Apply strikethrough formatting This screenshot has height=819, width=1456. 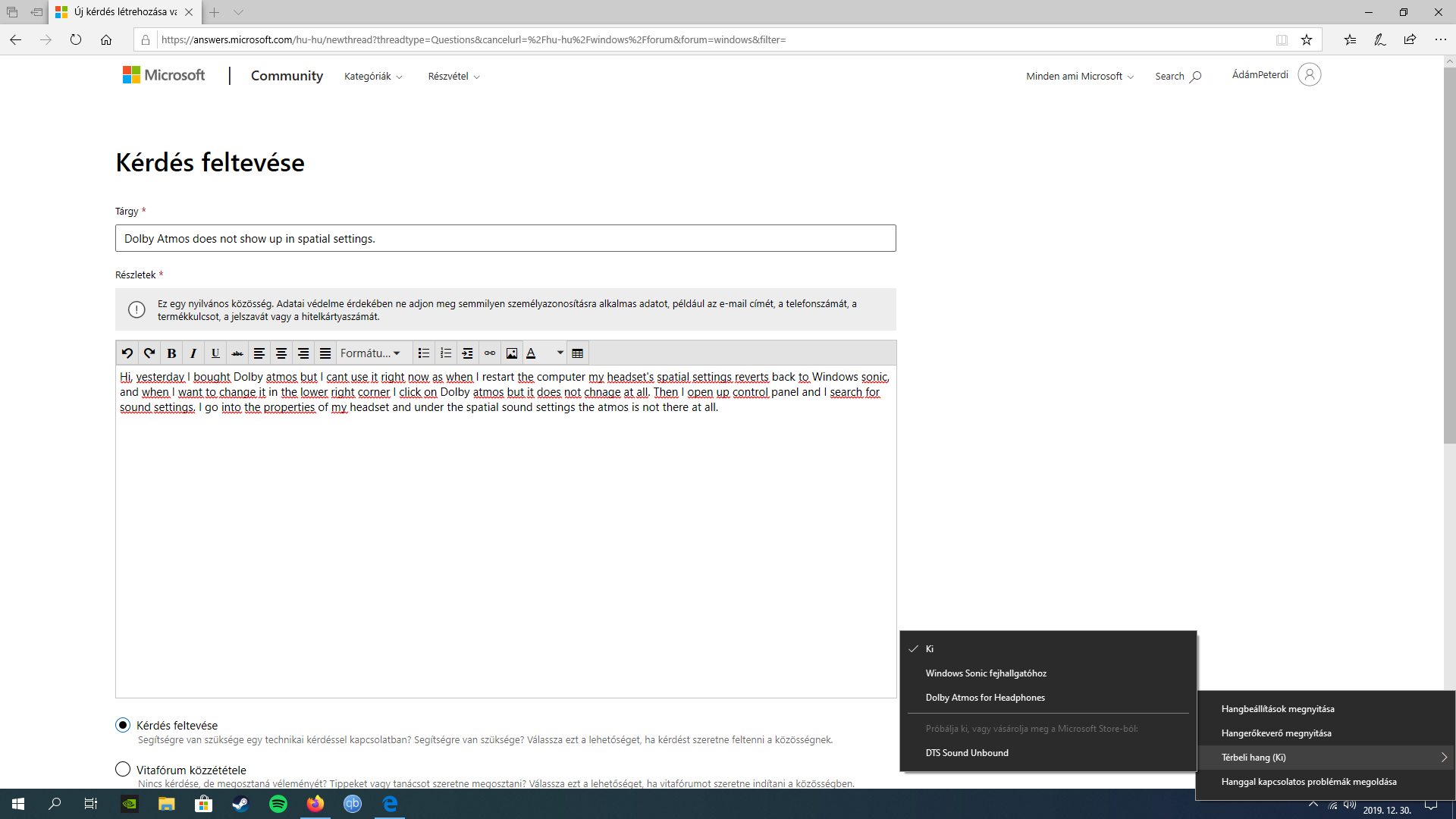click(x=237, y=353)
